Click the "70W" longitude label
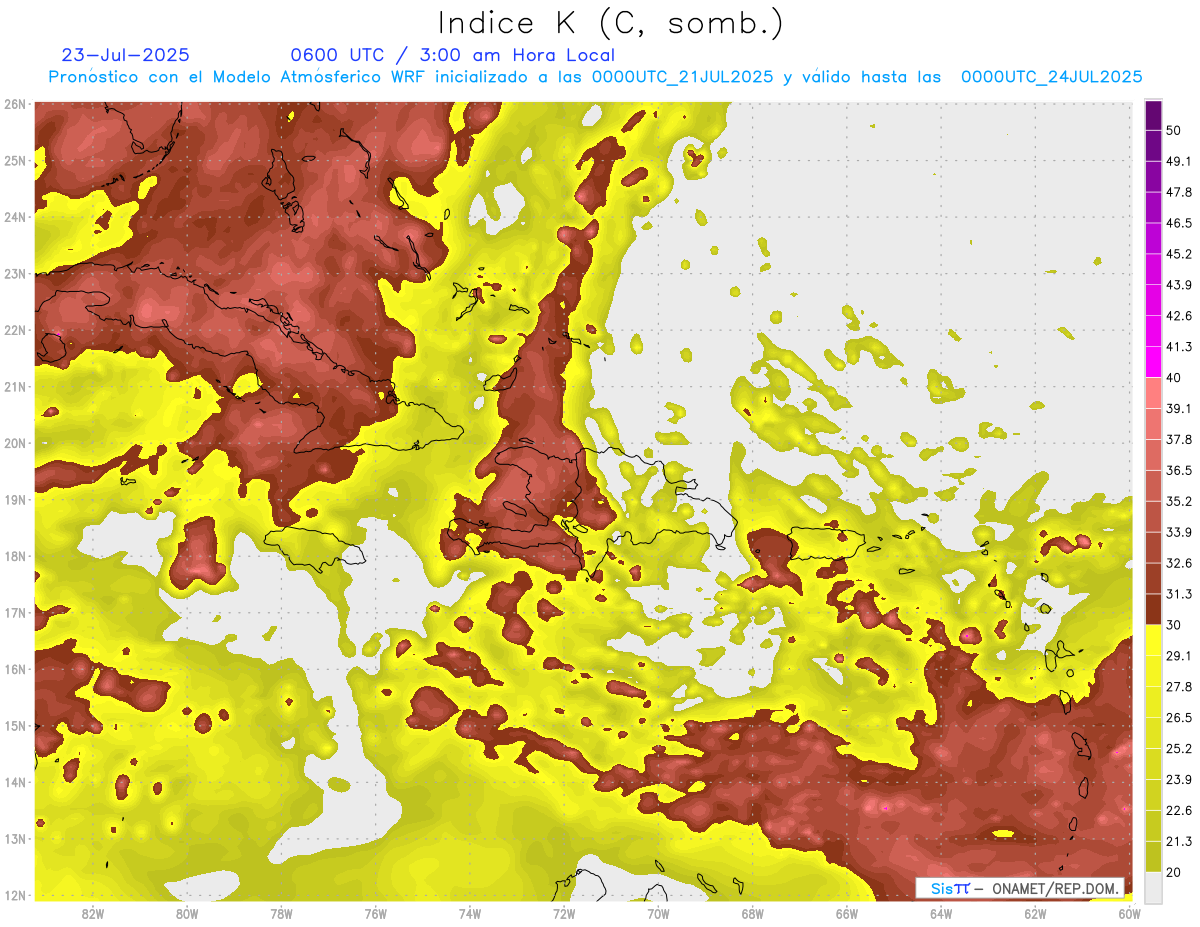The width and height of the screenshot is (1200, 927). click(x=658, y=914)
